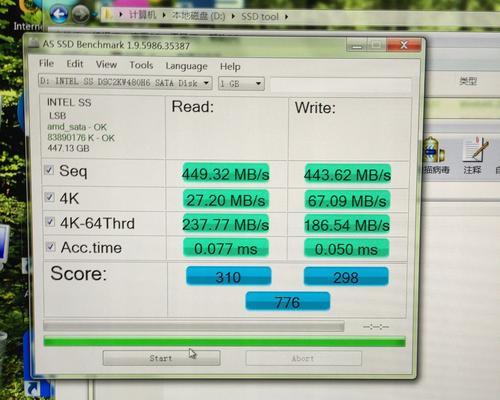Image resolution: width=500 pixels, height=400 pixels.
Task: Click the Seq read result 449.32 MB/s
Action: 226,174
